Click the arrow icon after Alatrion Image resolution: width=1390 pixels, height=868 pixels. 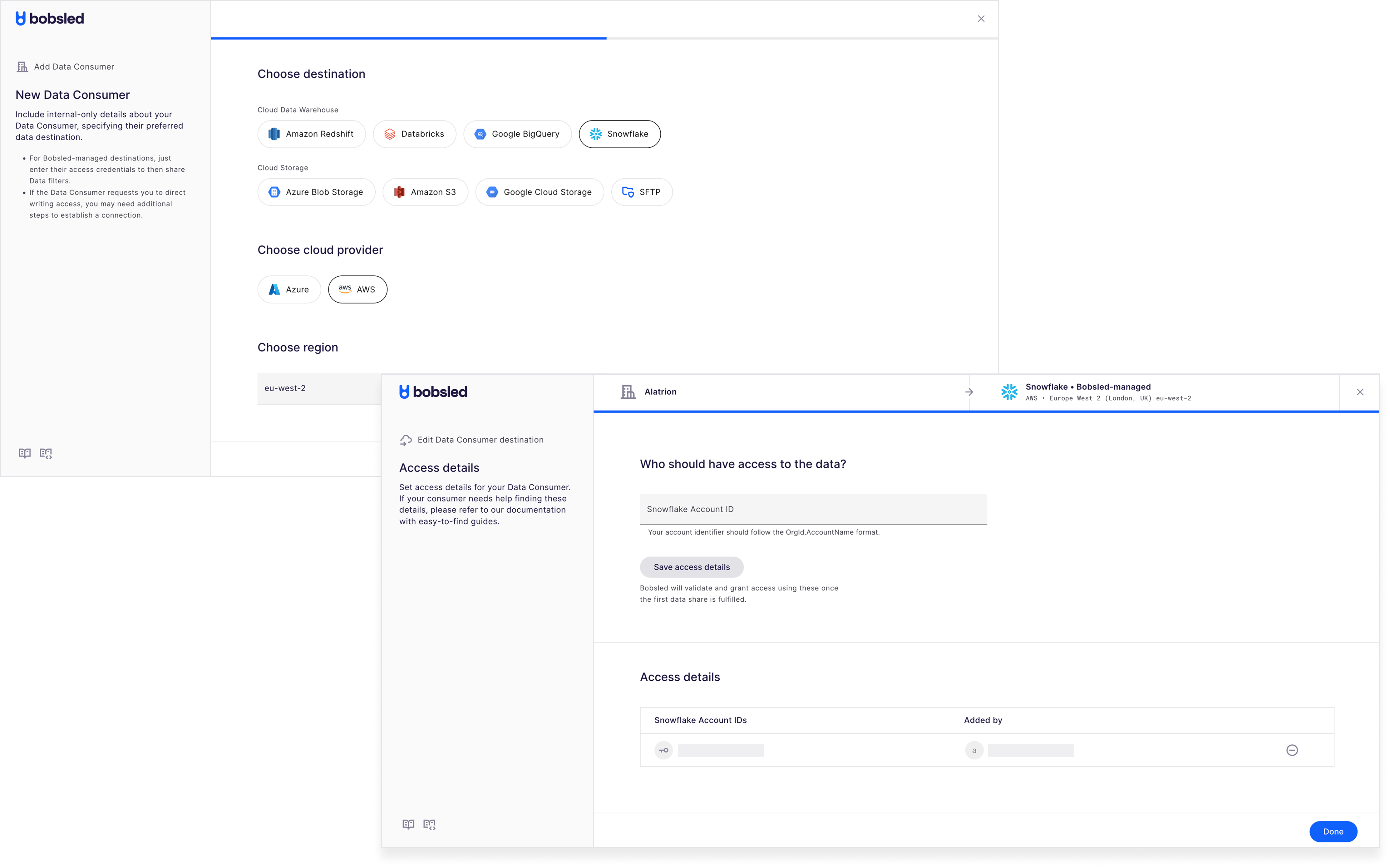pyautogui.click(x=969, y=392)
